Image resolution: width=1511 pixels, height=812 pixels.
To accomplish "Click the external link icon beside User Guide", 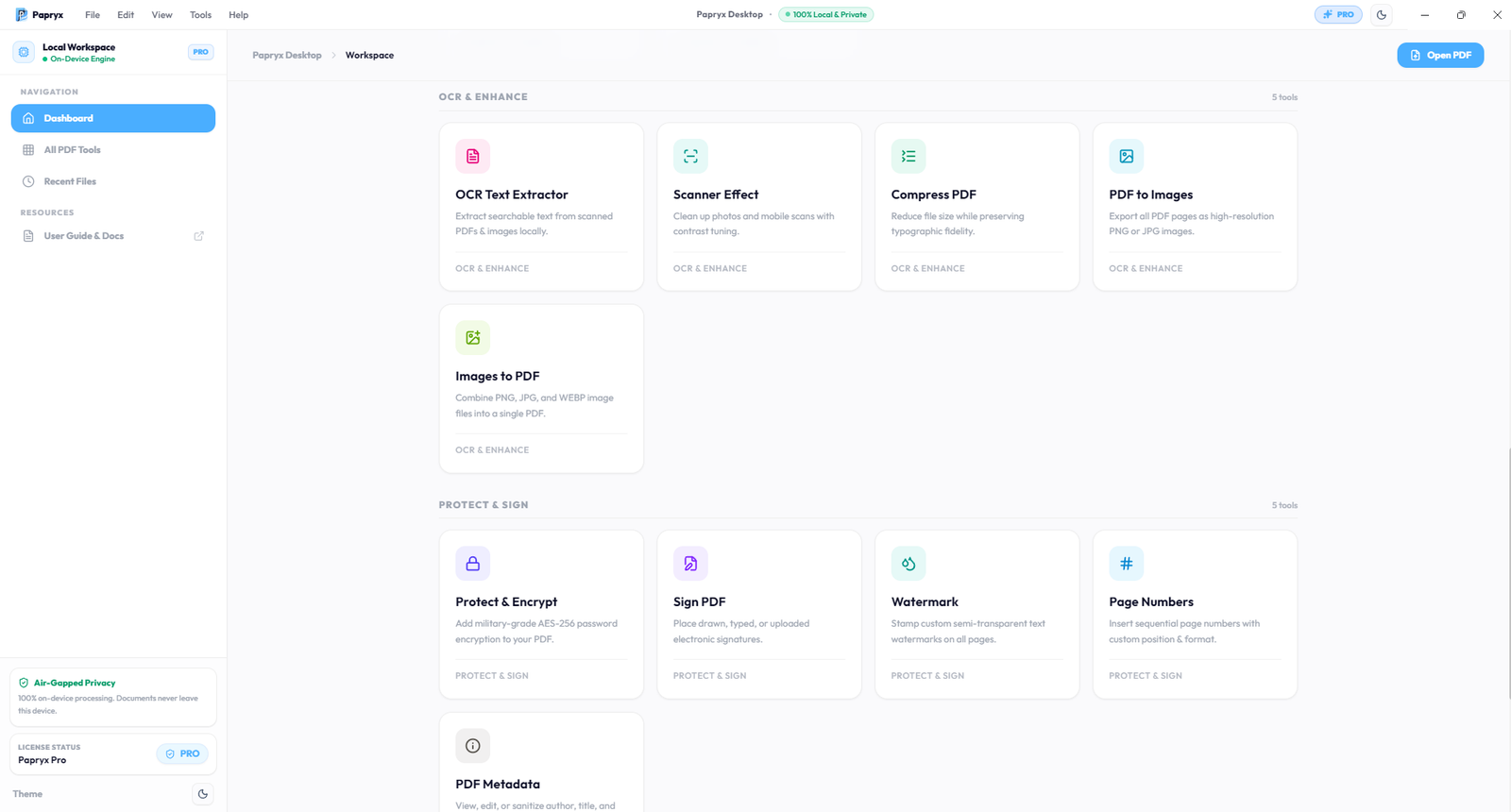I will [x=199, y=236].
